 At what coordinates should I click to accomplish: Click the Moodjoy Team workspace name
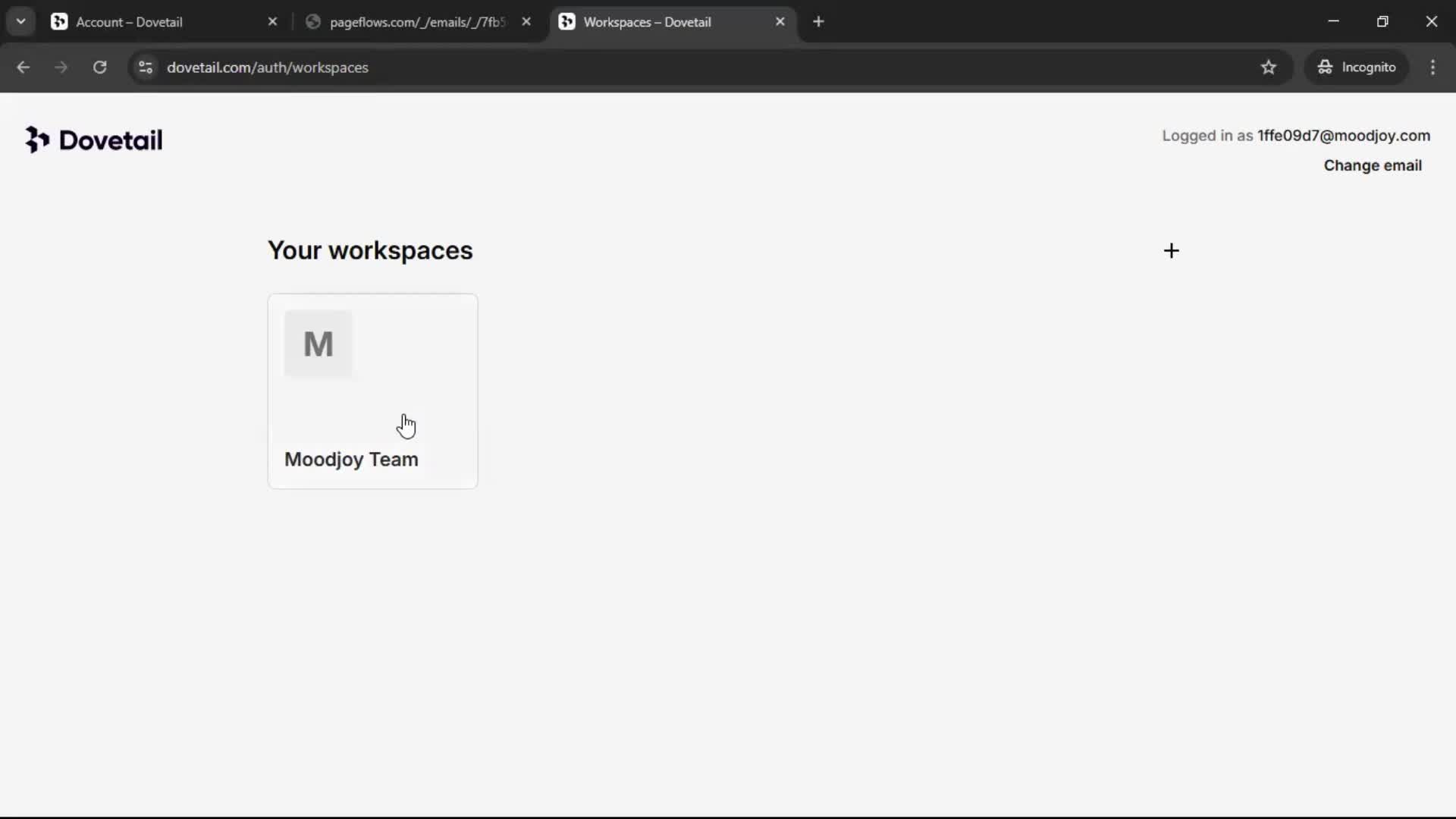coord(351,460)
